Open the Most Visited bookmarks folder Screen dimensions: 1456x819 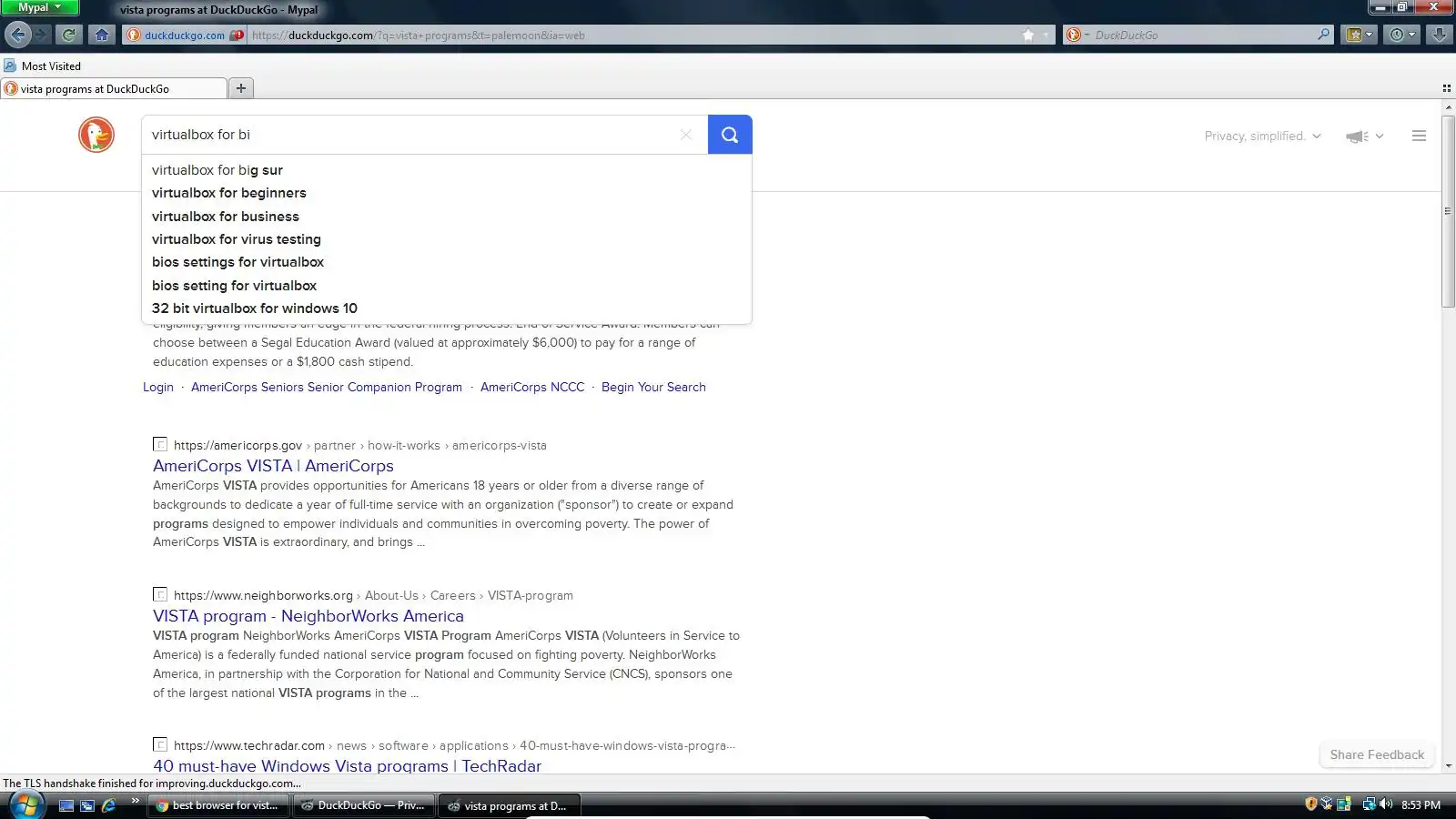click(x=43, y=66)
